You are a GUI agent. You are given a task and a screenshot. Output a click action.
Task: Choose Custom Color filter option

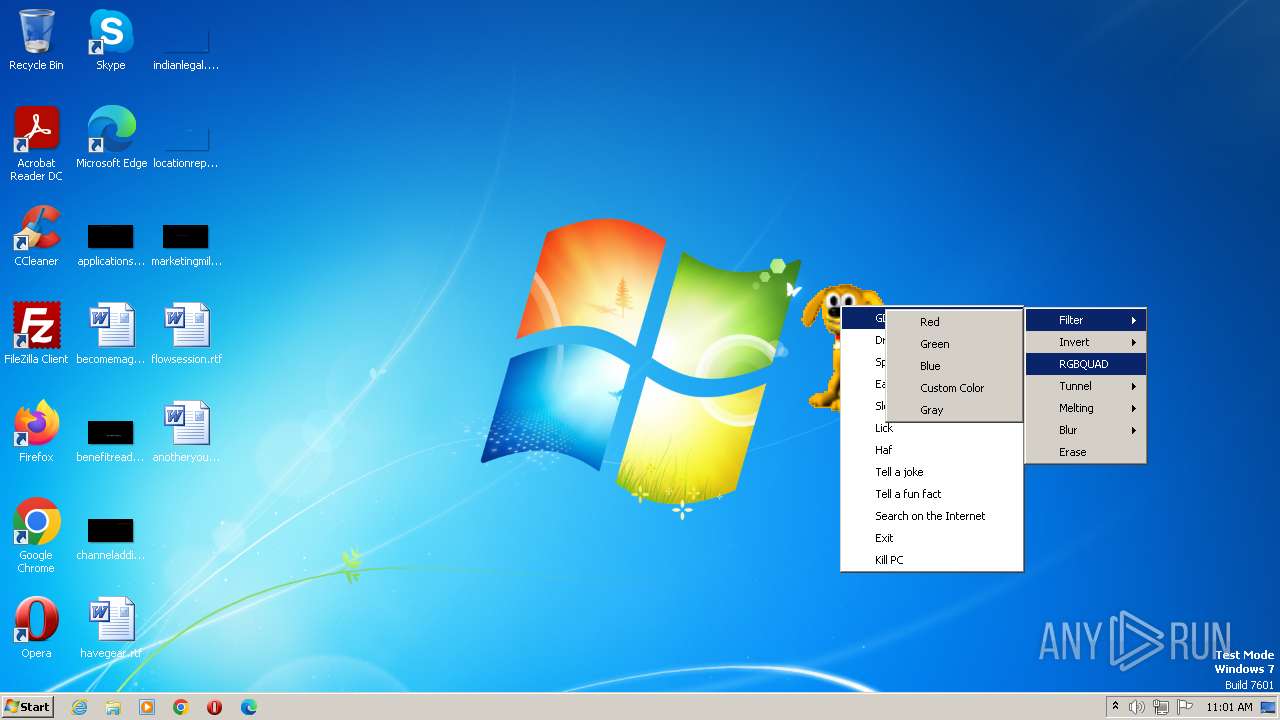click(954, 388)
